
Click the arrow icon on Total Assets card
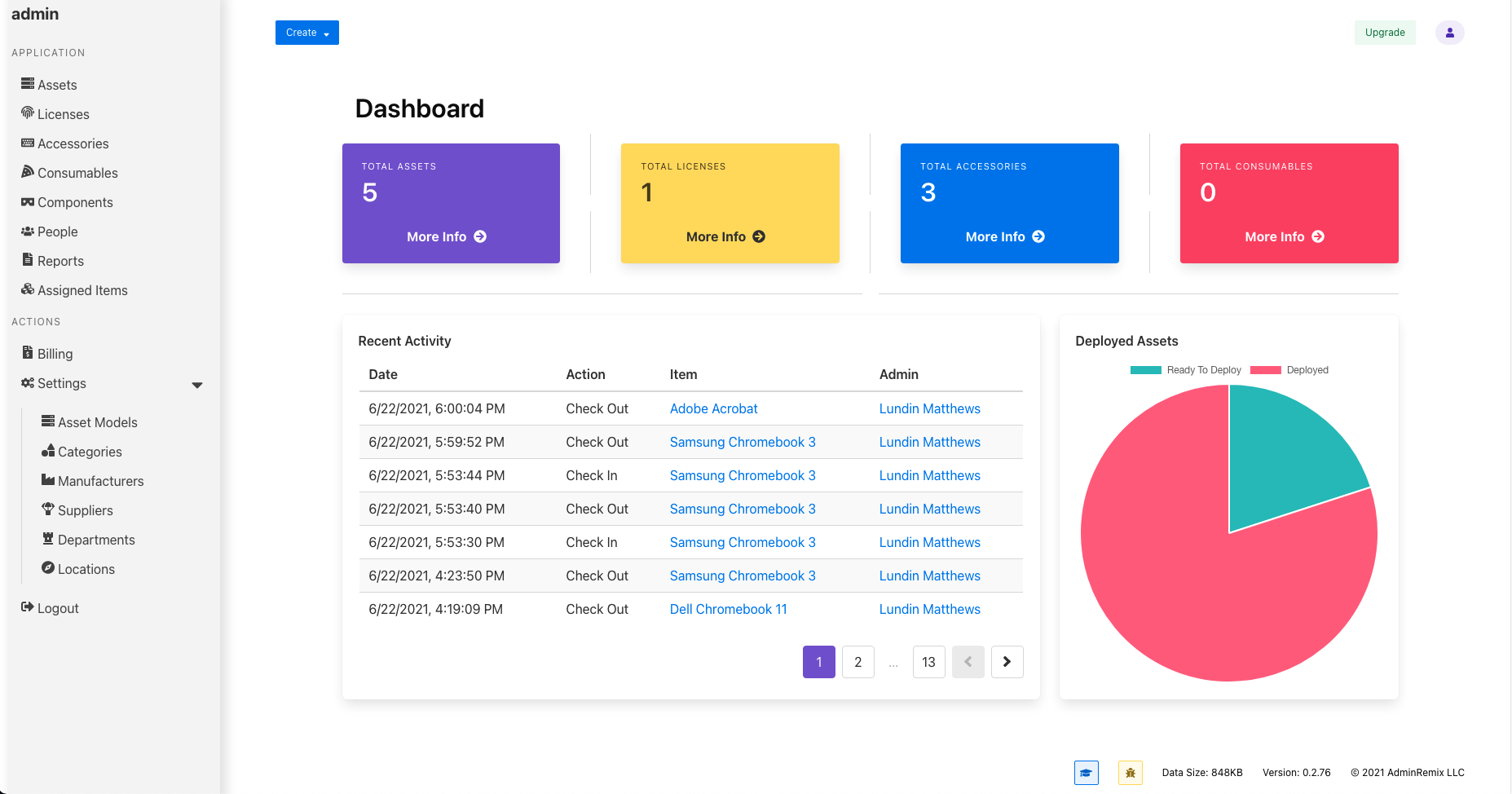tap(480, 236)
